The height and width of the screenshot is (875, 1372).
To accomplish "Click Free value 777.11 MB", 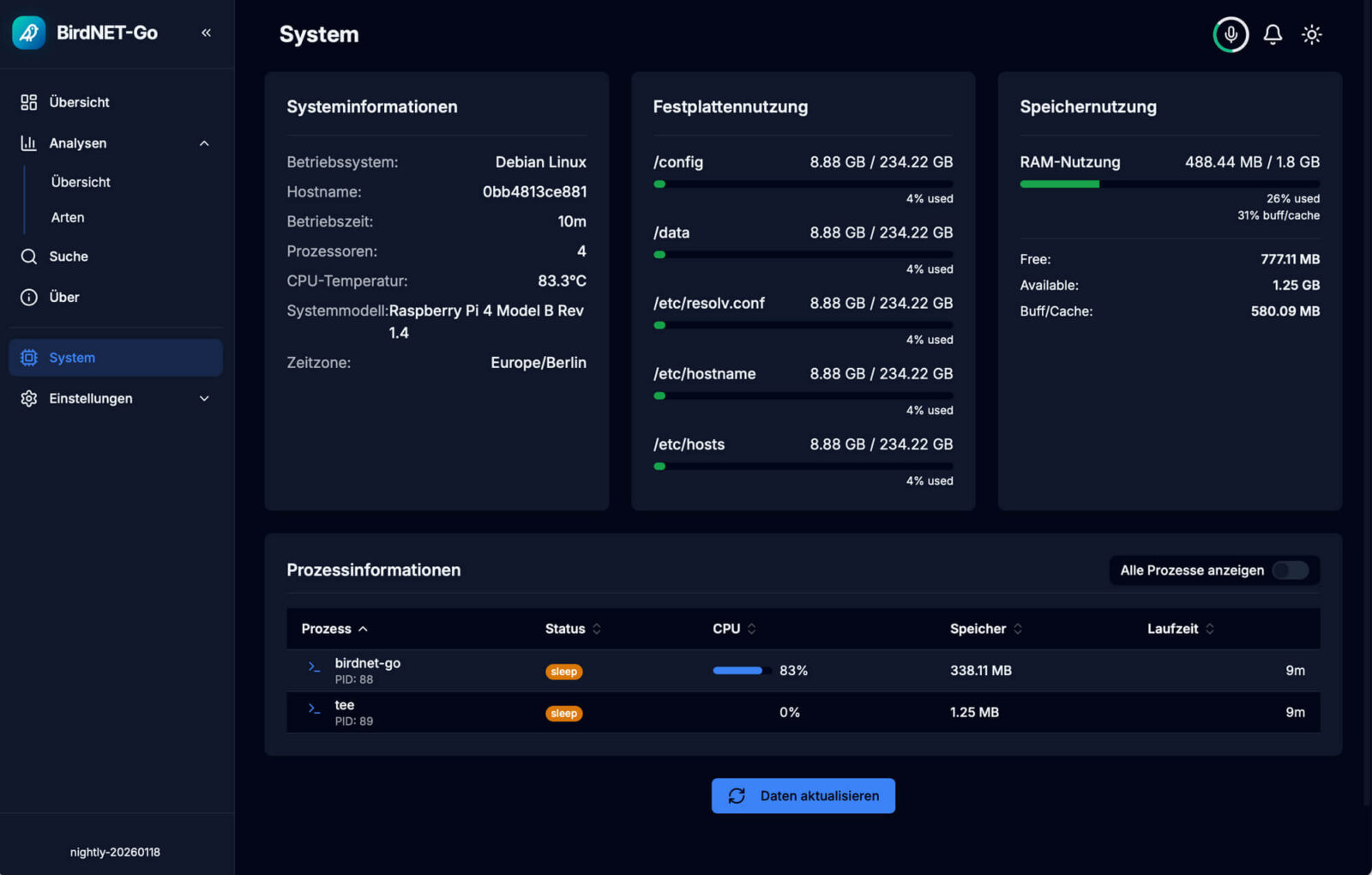I will [x=1290, y=259].
